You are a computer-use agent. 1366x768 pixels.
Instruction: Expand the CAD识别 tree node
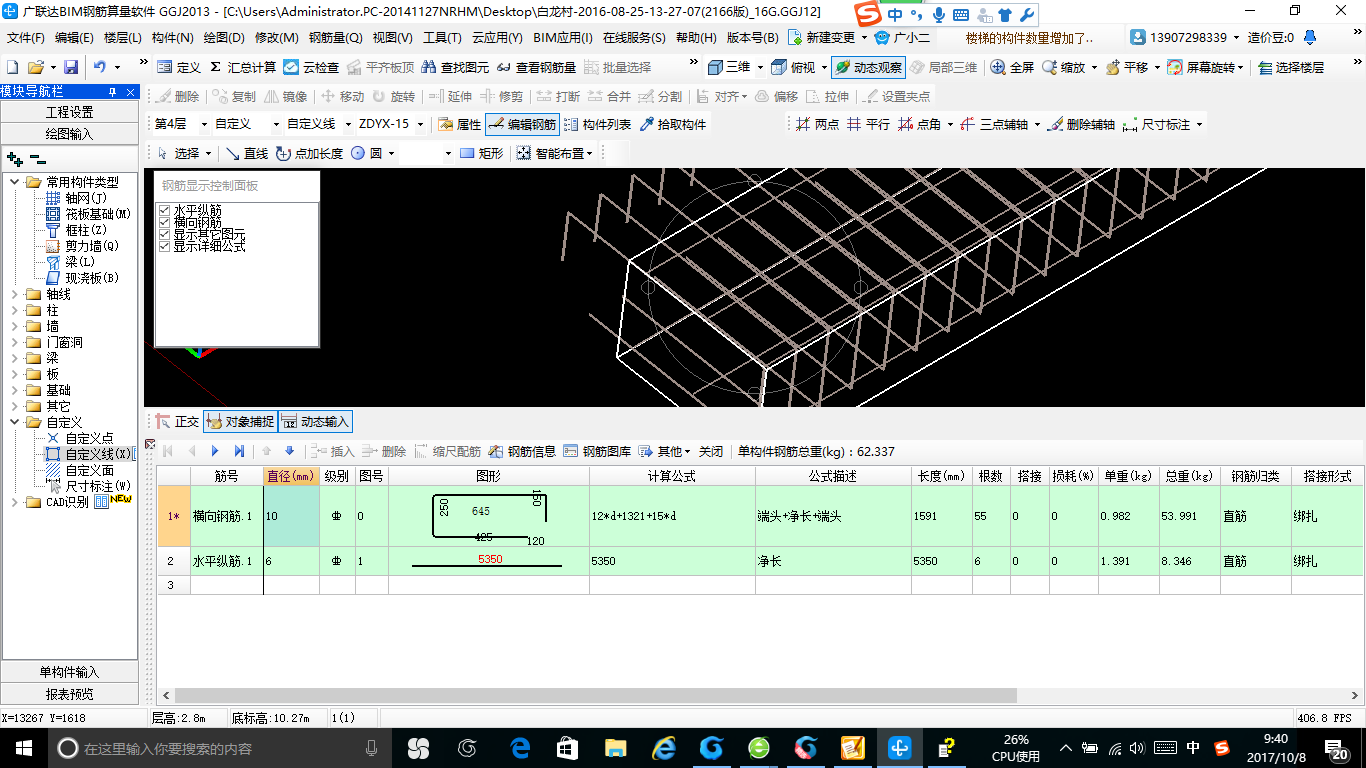pyautogui.click(x=15, y=502)
